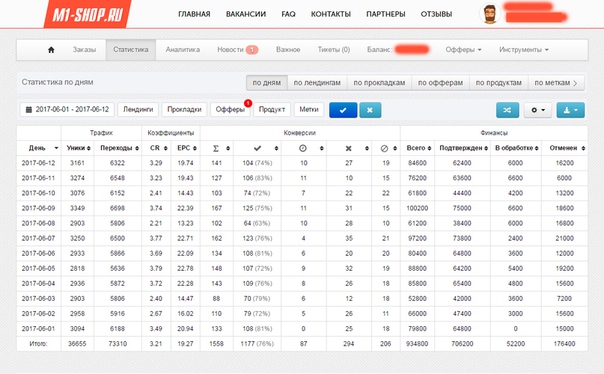Image resolution: width=604 pixels, height=374 pixels.
Task: Open the download export dropdown
Action: (x=570, y=110)
